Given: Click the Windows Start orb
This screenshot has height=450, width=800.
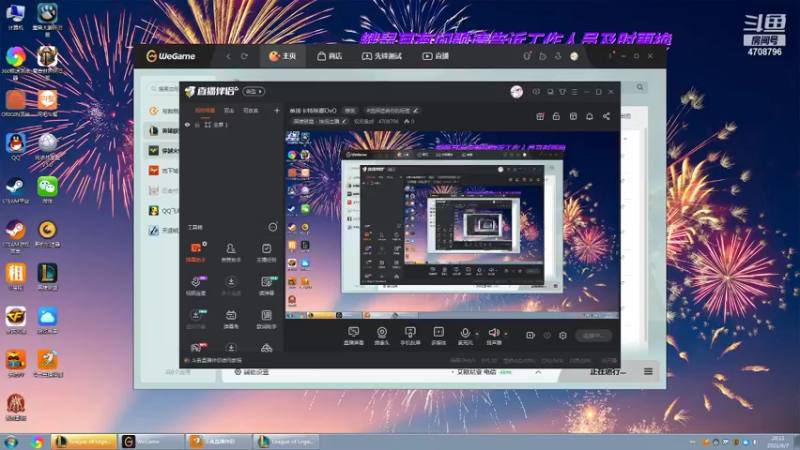Looking at the screenshot, I should [11, 442].
